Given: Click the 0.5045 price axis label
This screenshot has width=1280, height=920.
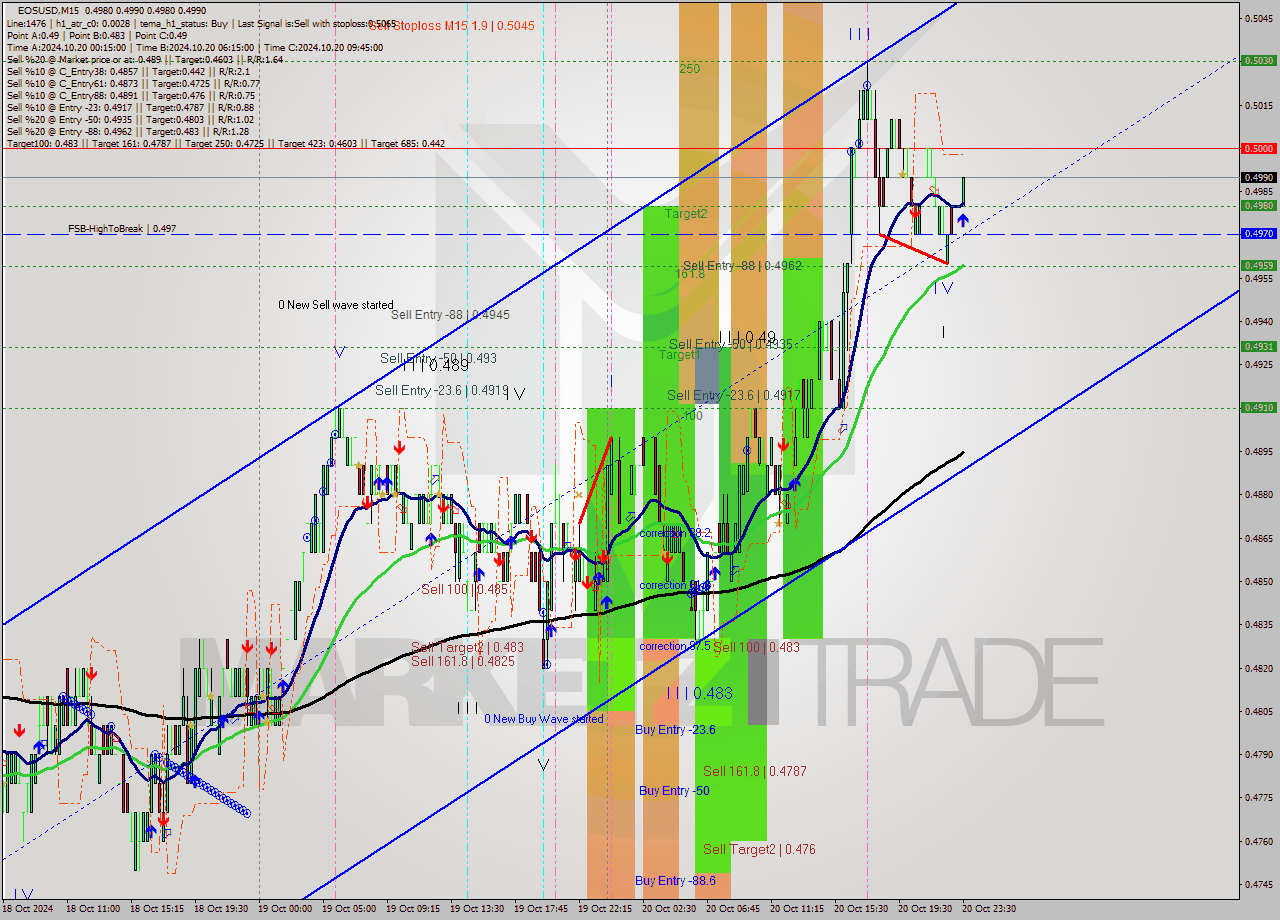Looking at the screenshot, I should (x=1258, y=18).
